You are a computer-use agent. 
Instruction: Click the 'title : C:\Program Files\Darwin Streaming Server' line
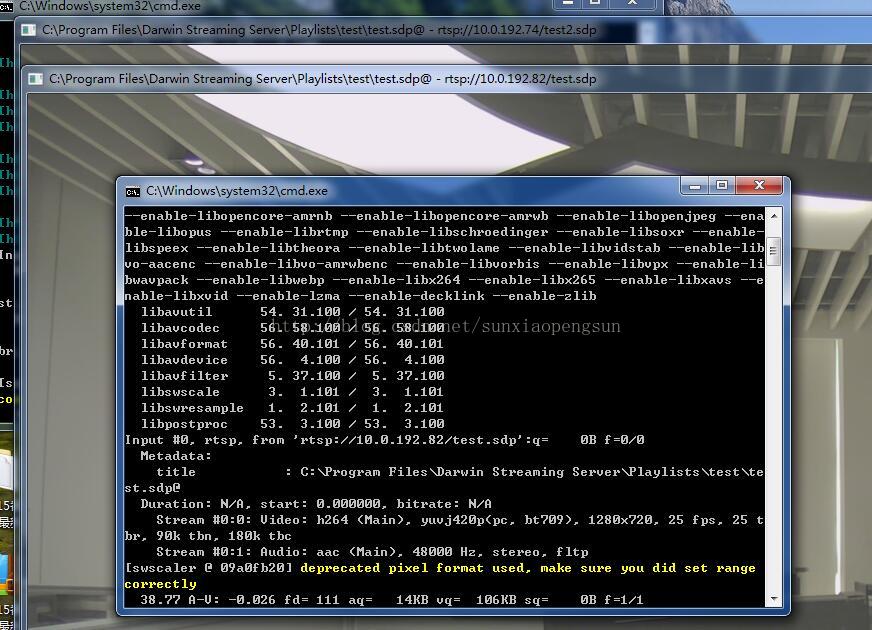coord(444,480)
